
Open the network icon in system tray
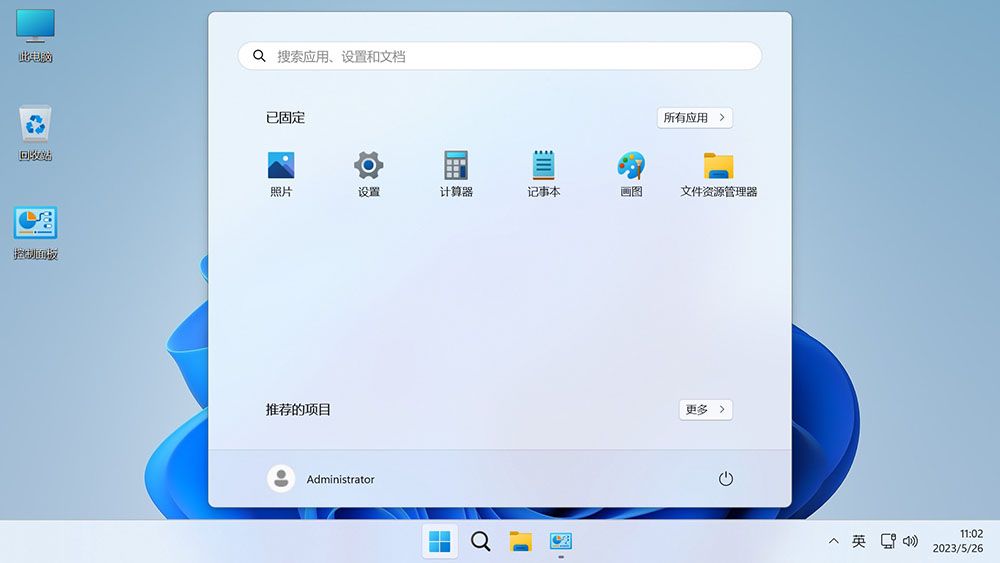coord(888,541)
